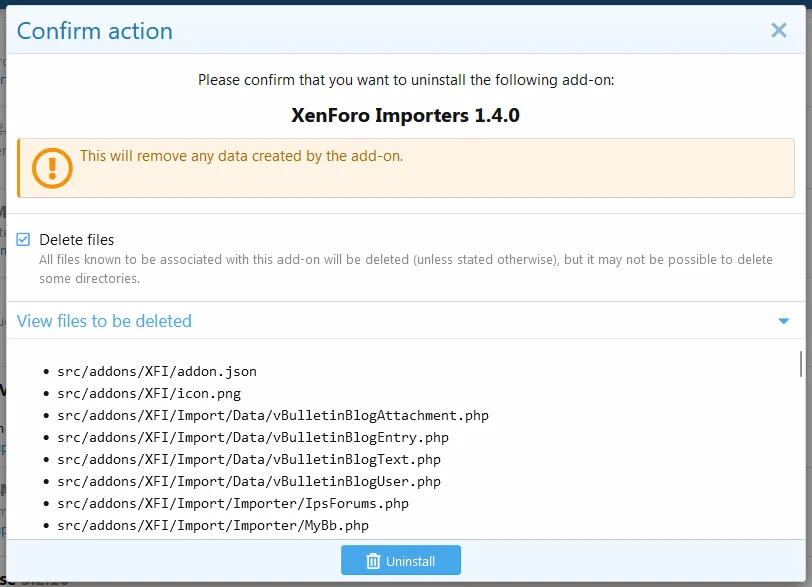Collapse the file list using the arrow
Viewport: 812px width, 587px height.
click(x=783, y=321)
